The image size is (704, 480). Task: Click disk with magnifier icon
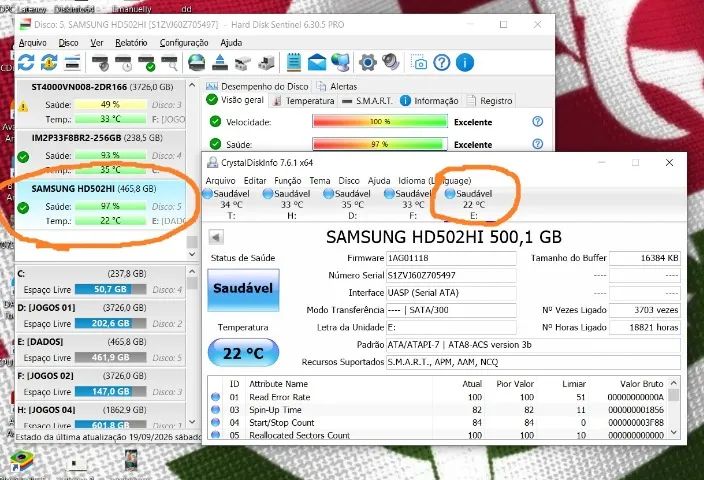[169, 62]
